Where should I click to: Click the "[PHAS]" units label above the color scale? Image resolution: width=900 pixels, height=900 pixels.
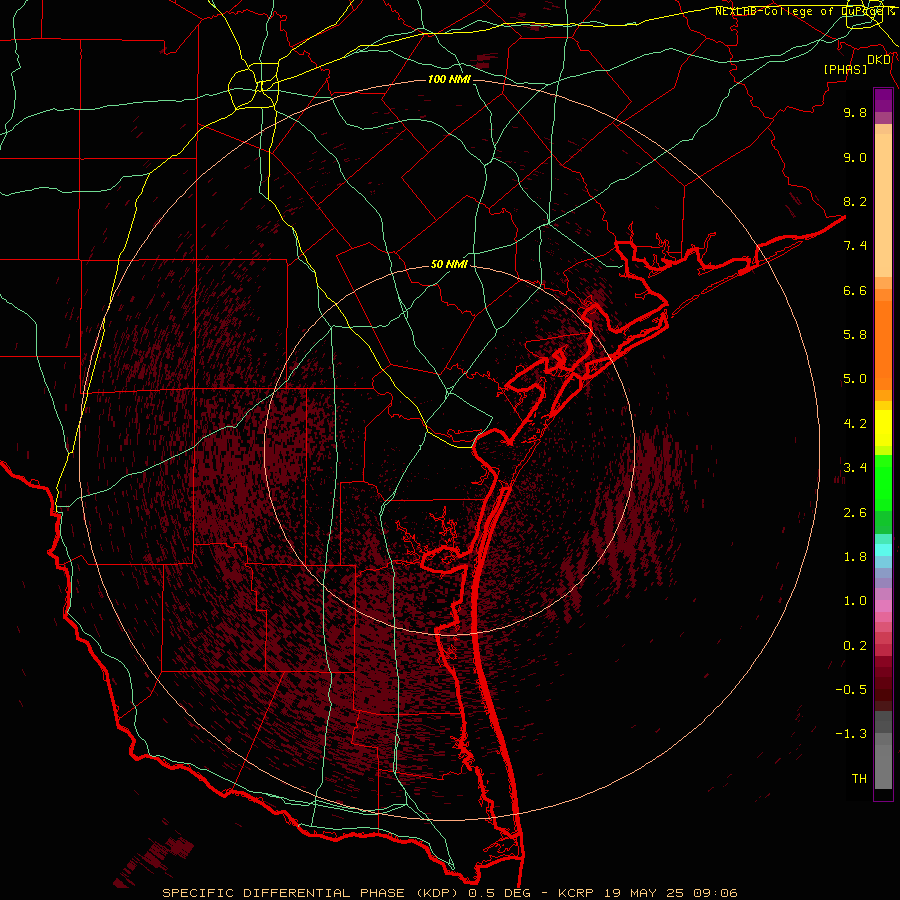845,70
